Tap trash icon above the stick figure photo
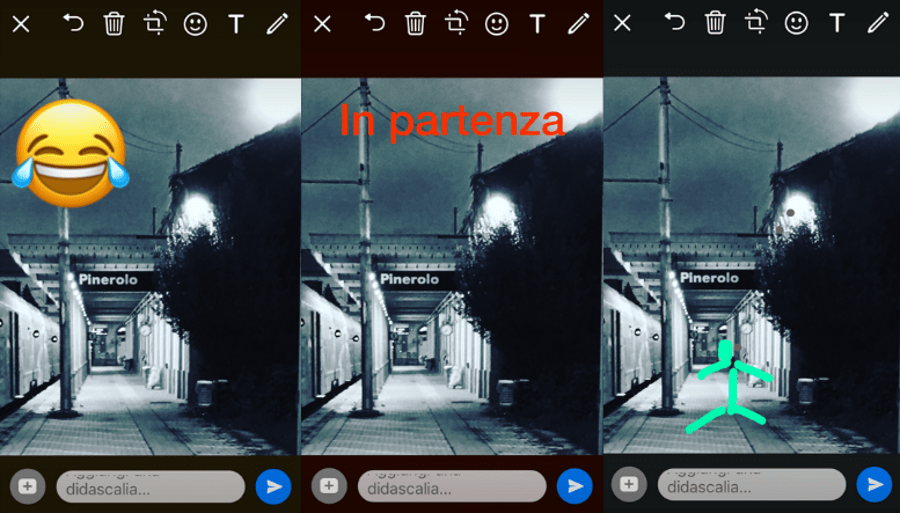The width and height of the screenshot is (900, 513). click(x=715, y=23)
